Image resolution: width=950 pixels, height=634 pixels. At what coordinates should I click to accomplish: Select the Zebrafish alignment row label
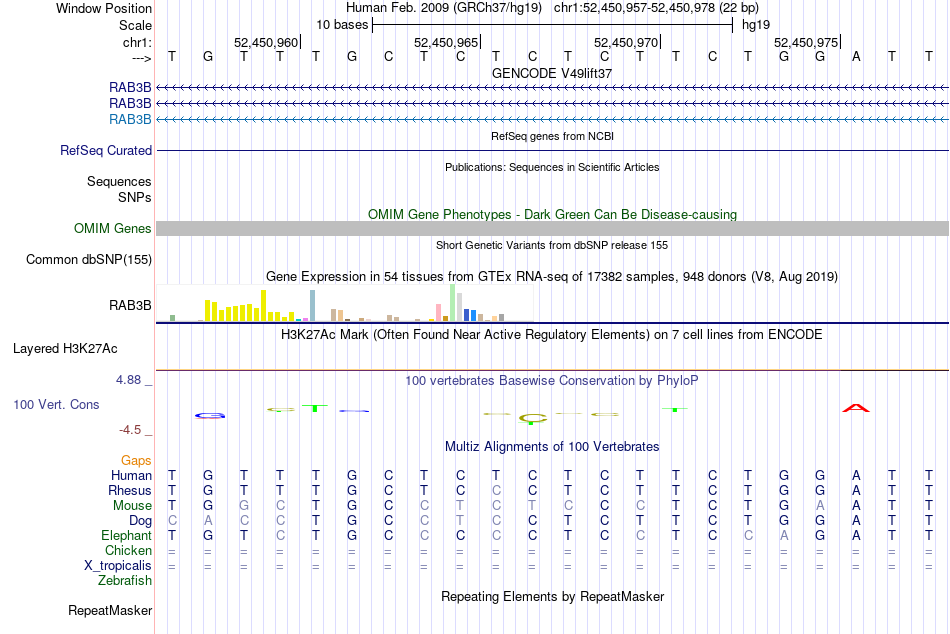(x=125, y=581)
